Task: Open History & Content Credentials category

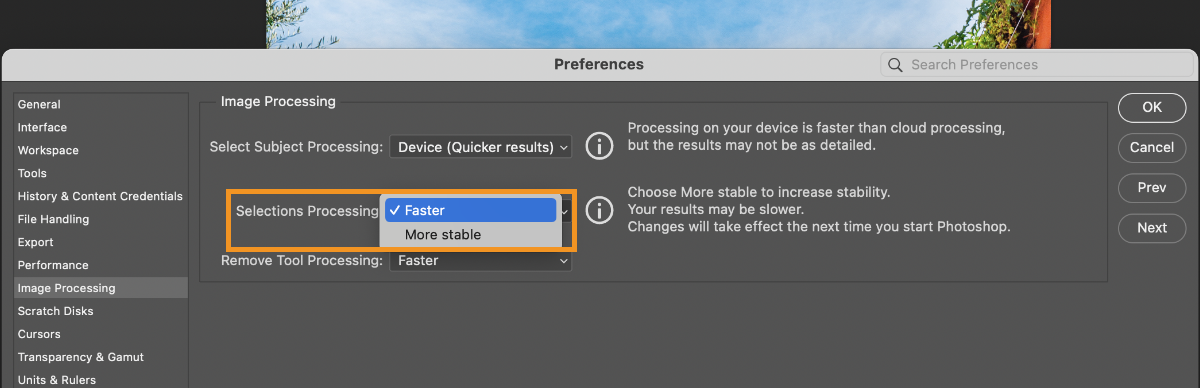Action: pyautogui.click(x=100, y=196)
